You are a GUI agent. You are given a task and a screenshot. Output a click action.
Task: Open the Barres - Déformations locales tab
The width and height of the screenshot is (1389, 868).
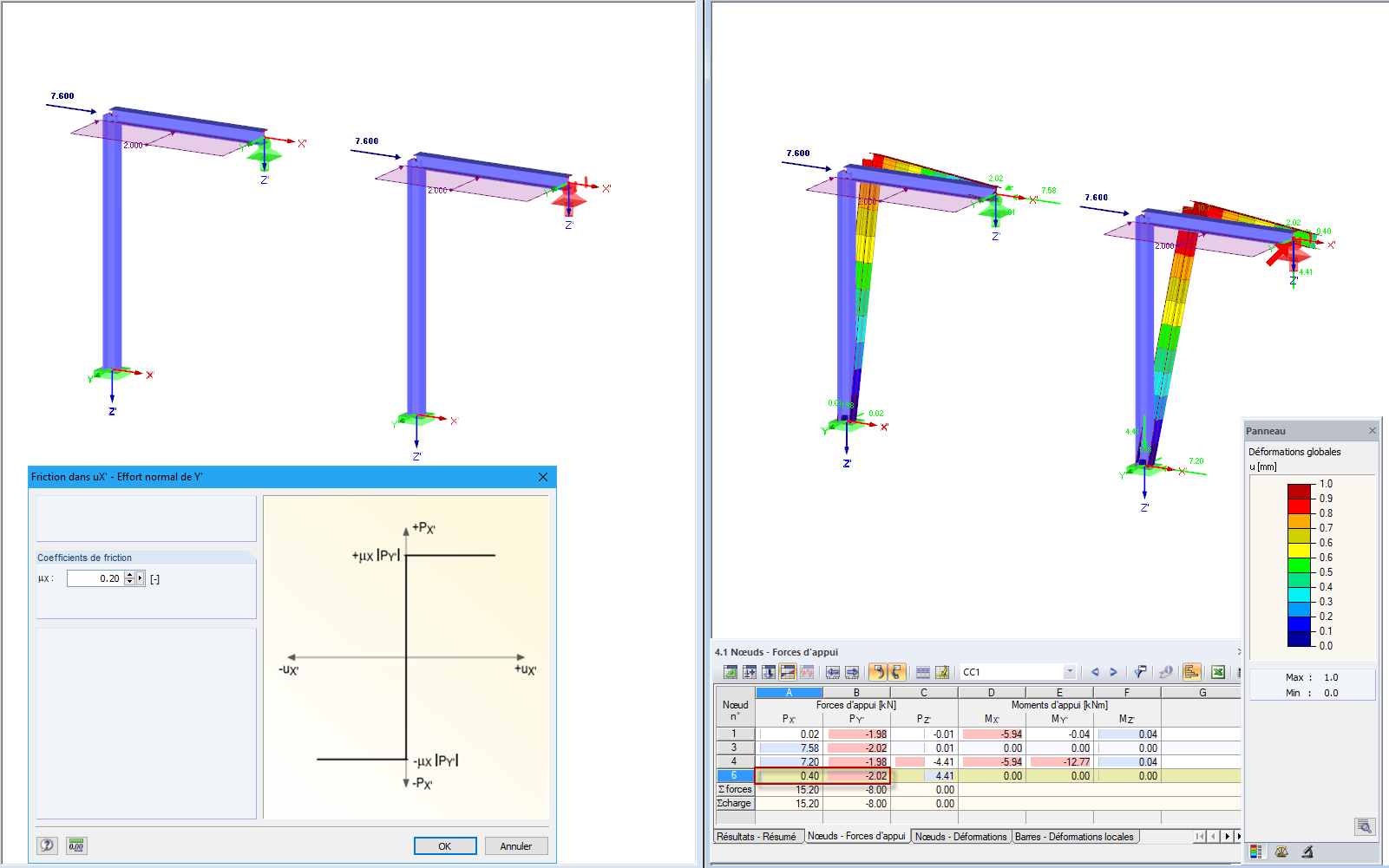coord(1074,837)
